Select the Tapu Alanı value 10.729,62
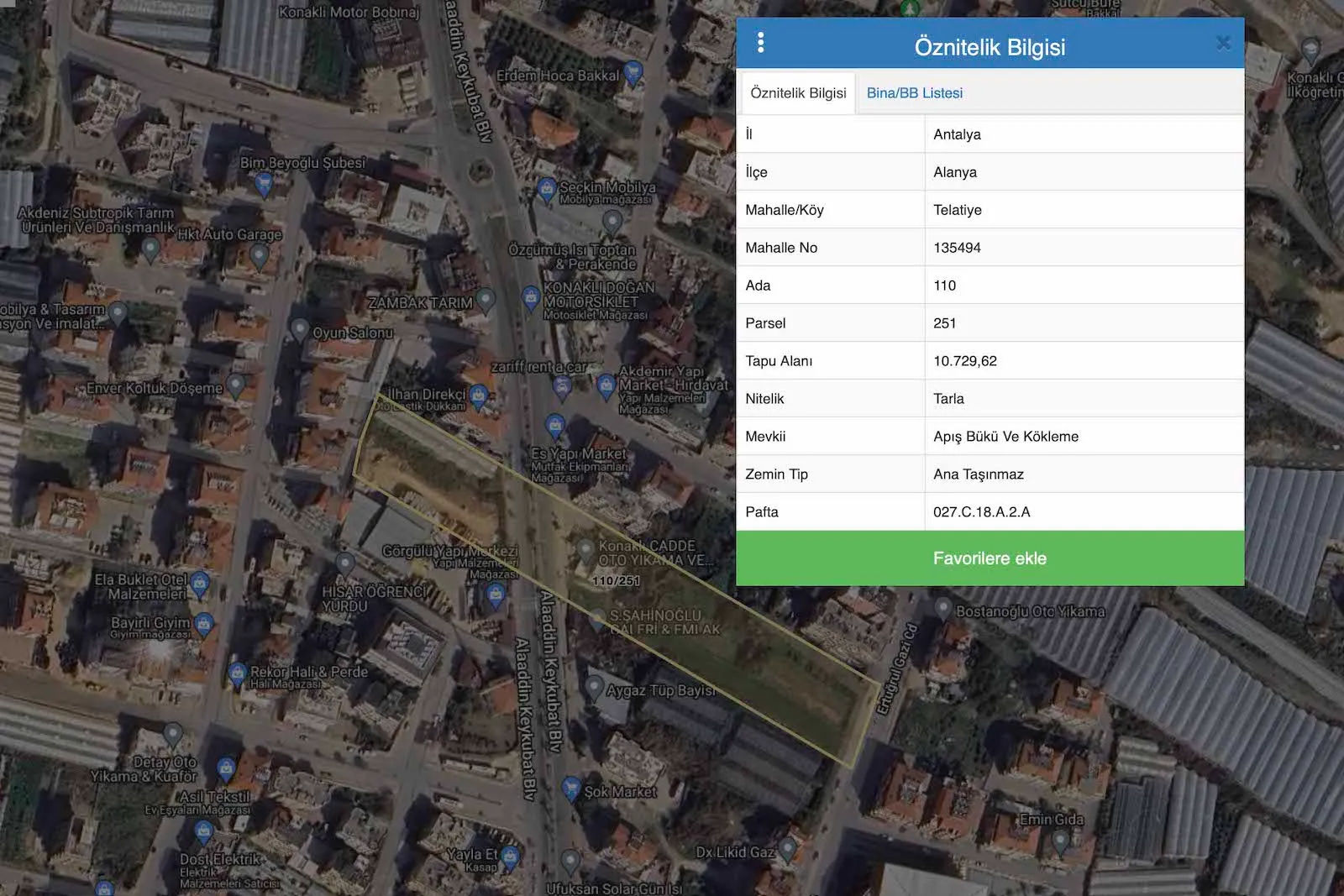Screen dimensions: 1344x896 [964, 361]
